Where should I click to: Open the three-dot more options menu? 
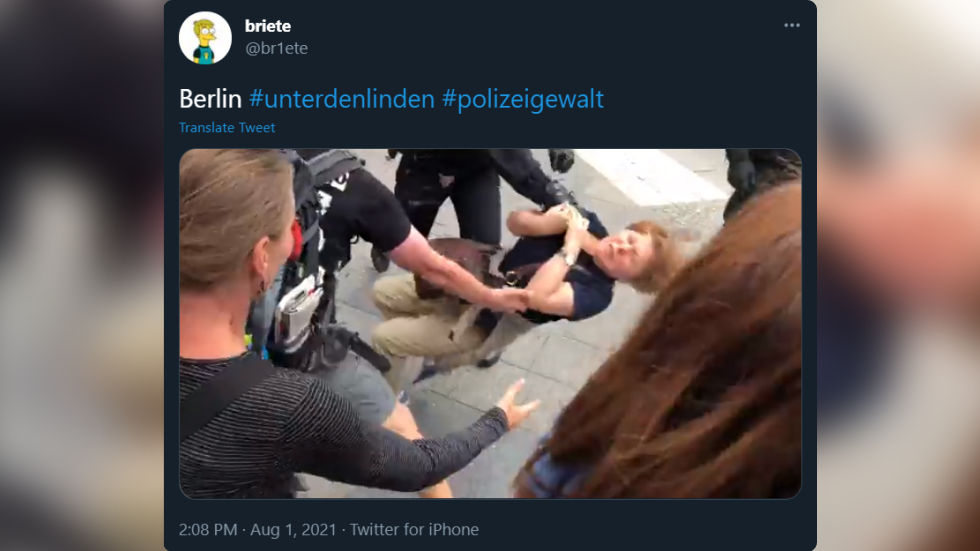[792, 26]
